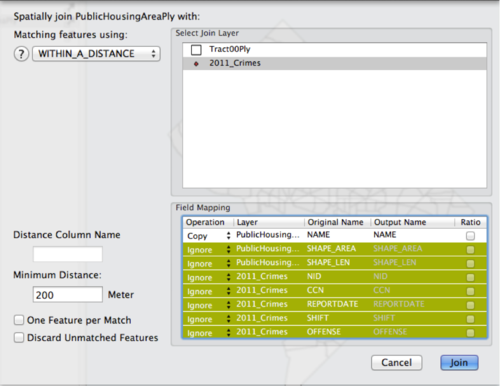Toggle the Ratio checkbox for REPORTDATE
This screenshot has height=386, width=500.
click(470, 305)
